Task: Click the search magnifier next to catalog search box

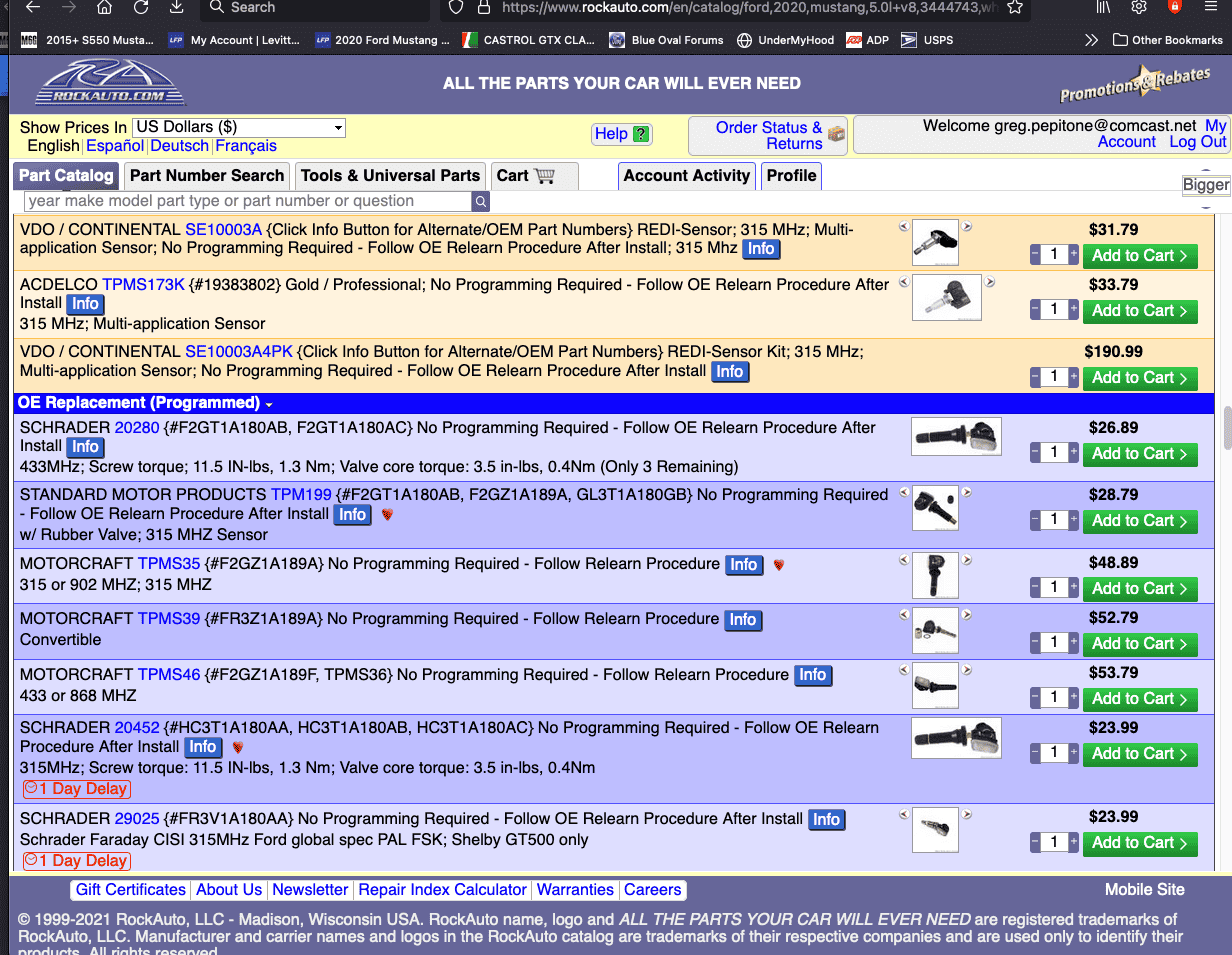Action: [481, 201]
